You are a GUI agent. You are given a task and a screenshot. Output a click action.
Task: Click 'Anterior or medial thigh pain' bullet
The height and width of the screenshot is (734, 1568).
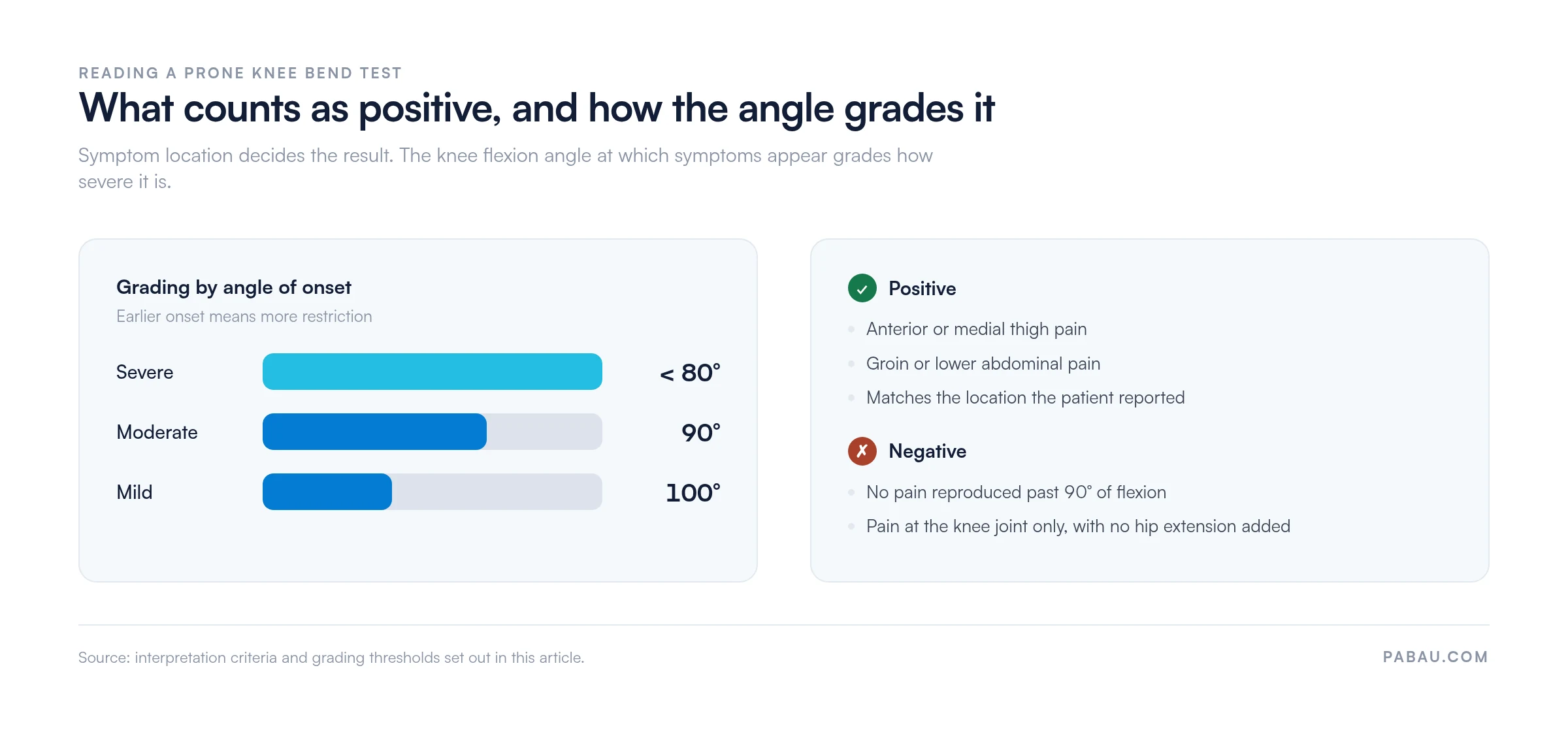[976, 329]
